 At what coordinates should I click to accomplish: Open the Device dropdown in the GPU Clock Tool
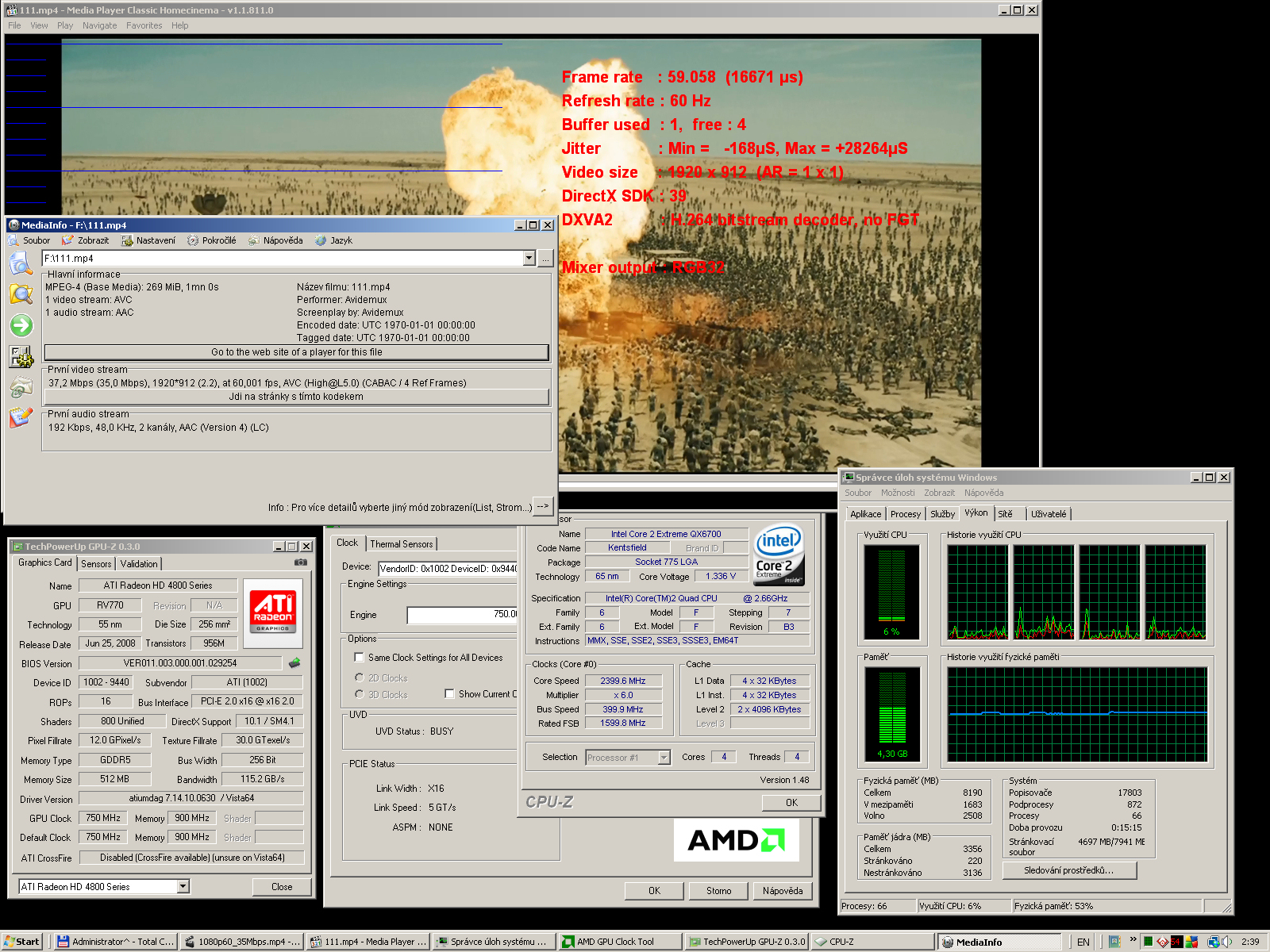click(447, 568)
